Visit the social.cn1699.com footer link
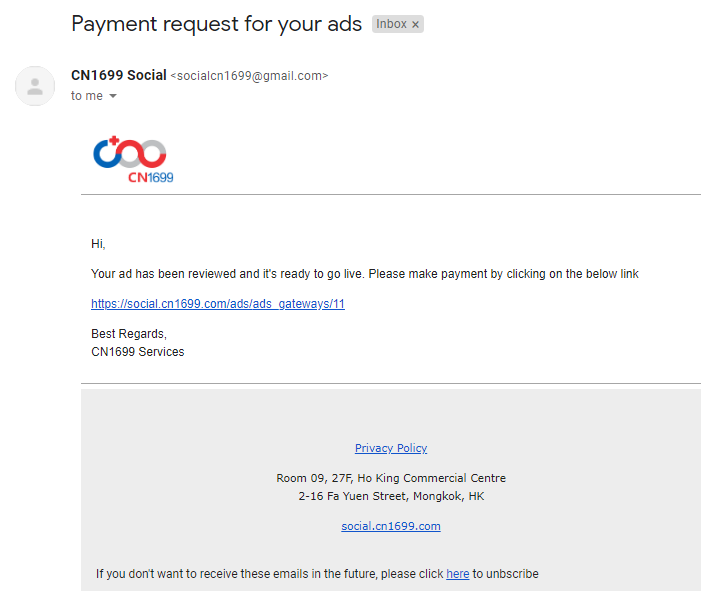The height and width of the screenshot is (605, 722). point(391,526)
